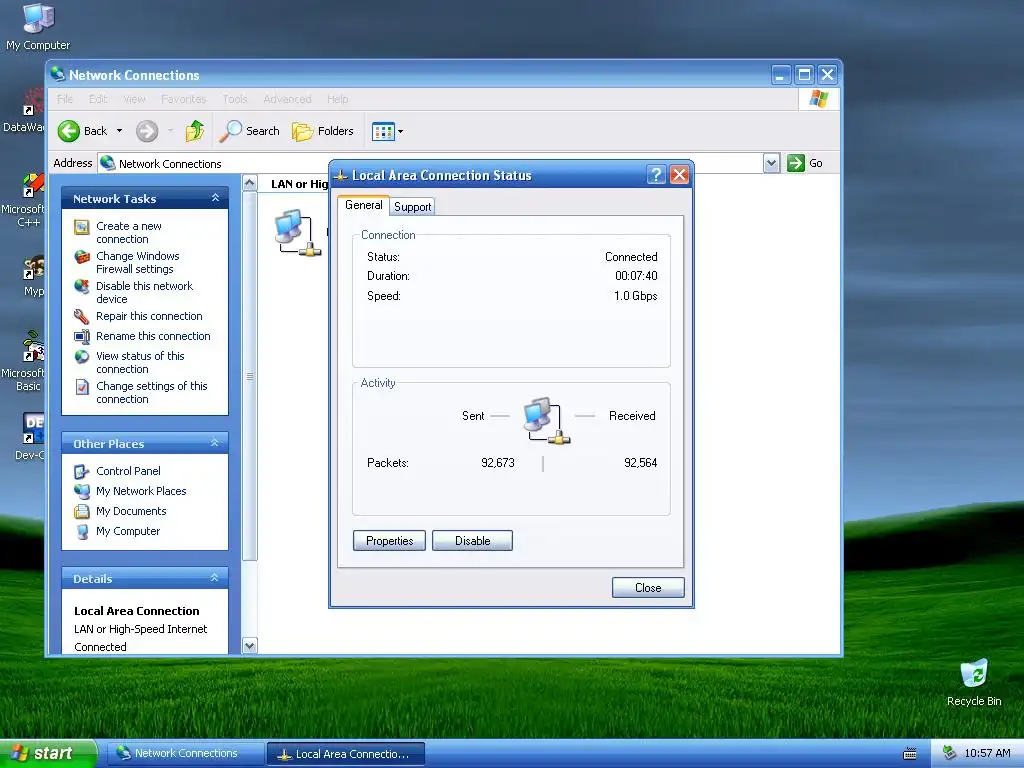Open Search in the toolbar
This screenshot has height=768, width=1024.
249,131
